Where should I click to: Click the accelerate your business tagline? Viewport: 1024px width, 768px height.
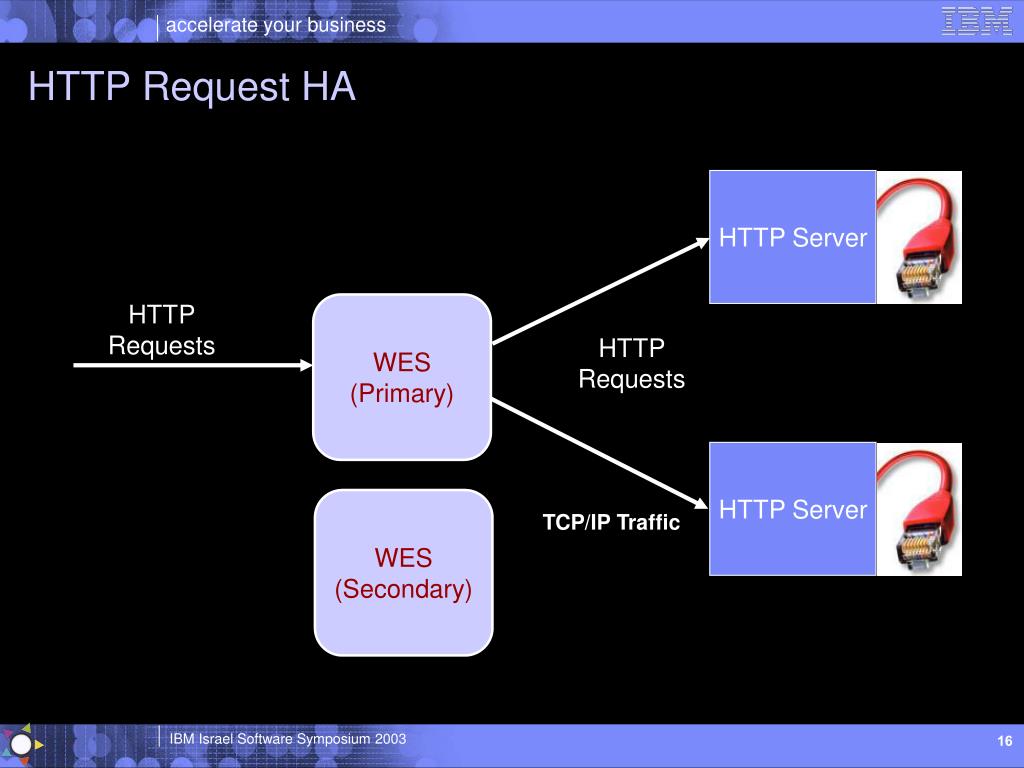click(276, 25)
